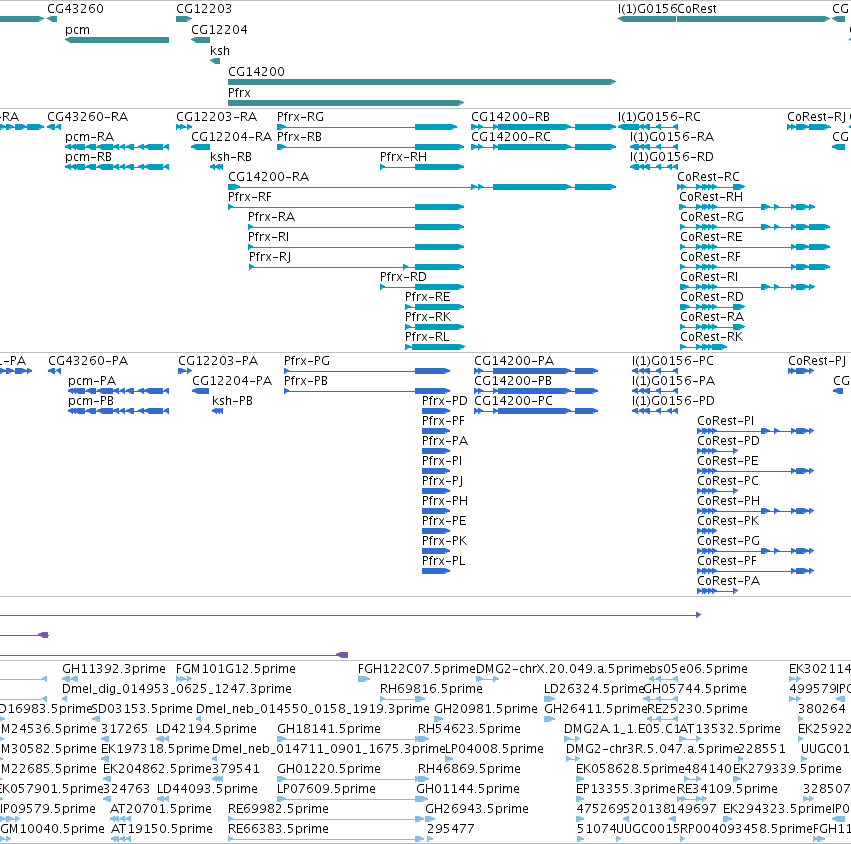851x844 pixels.
Task: Click transcript pcm-RB label
Action: tap(88, 157)
